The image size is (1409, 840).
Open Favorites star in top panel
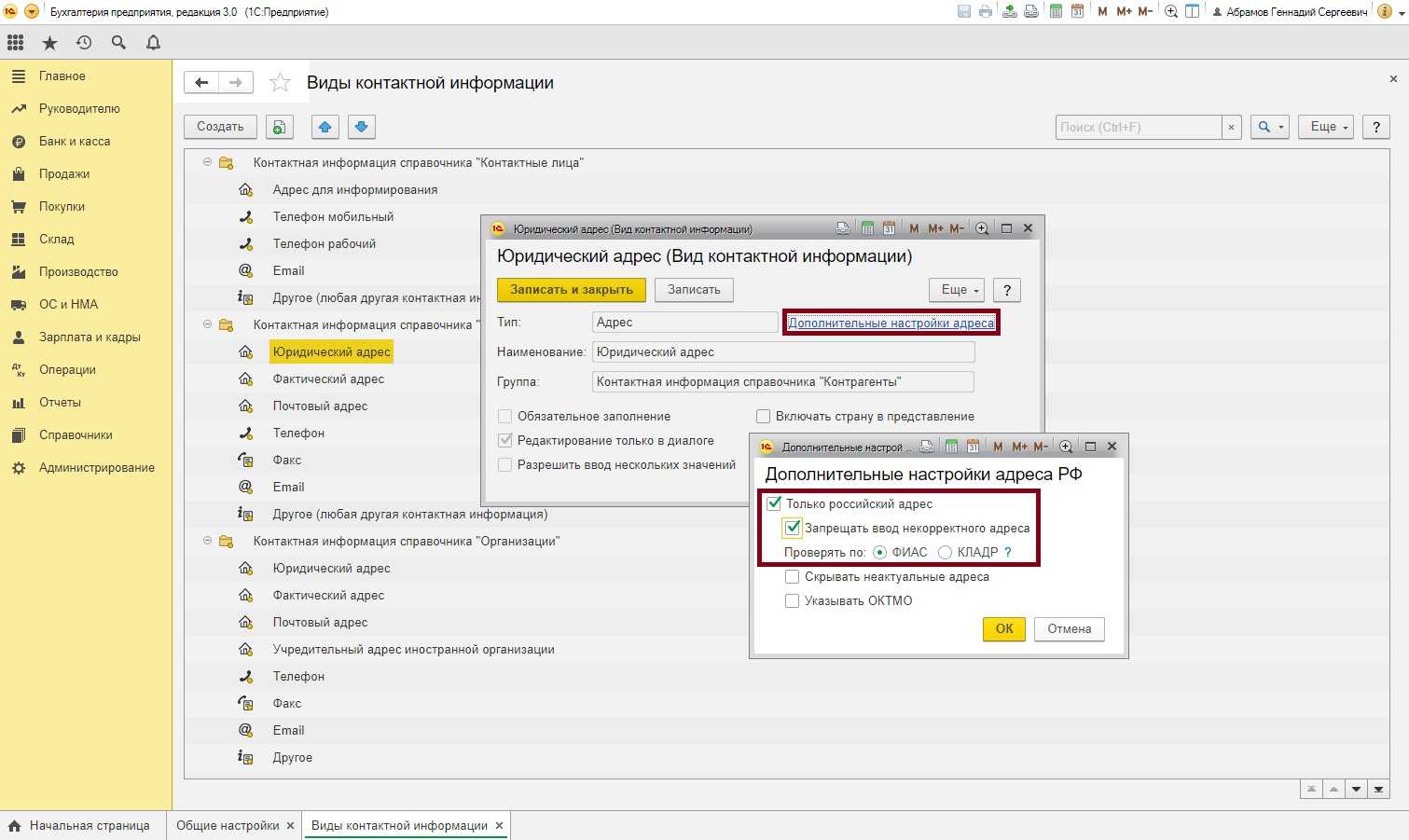click(x=50, y=43)
